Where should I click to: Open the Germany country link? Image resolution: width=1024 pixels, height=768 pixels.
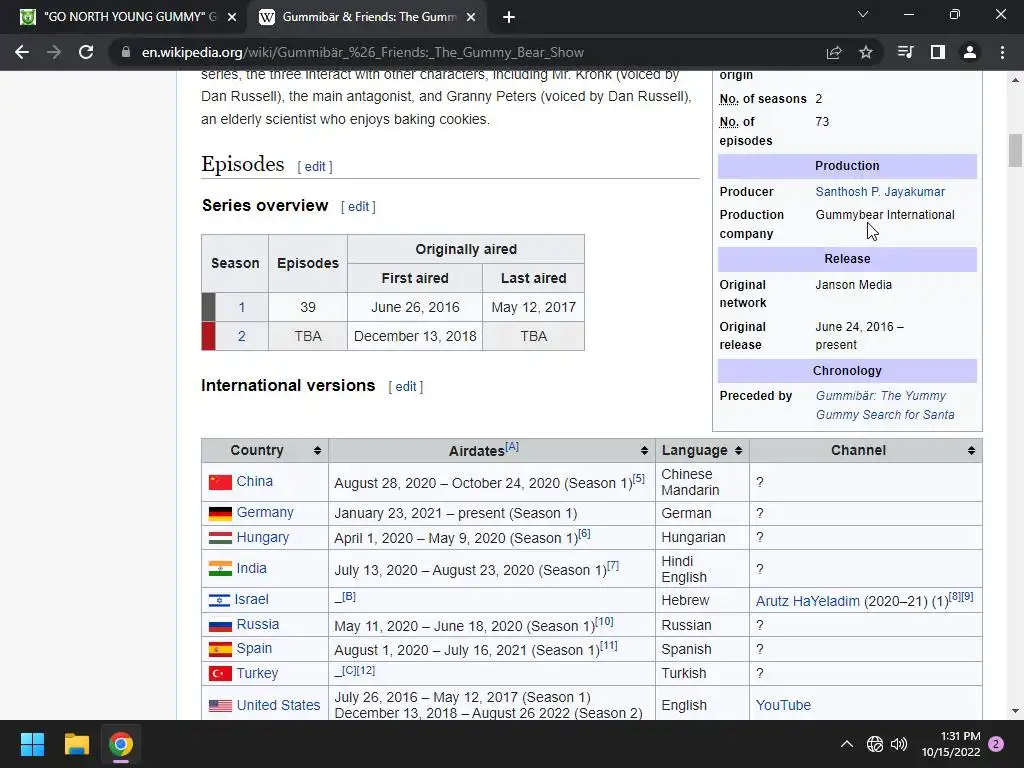pos(265,513)
